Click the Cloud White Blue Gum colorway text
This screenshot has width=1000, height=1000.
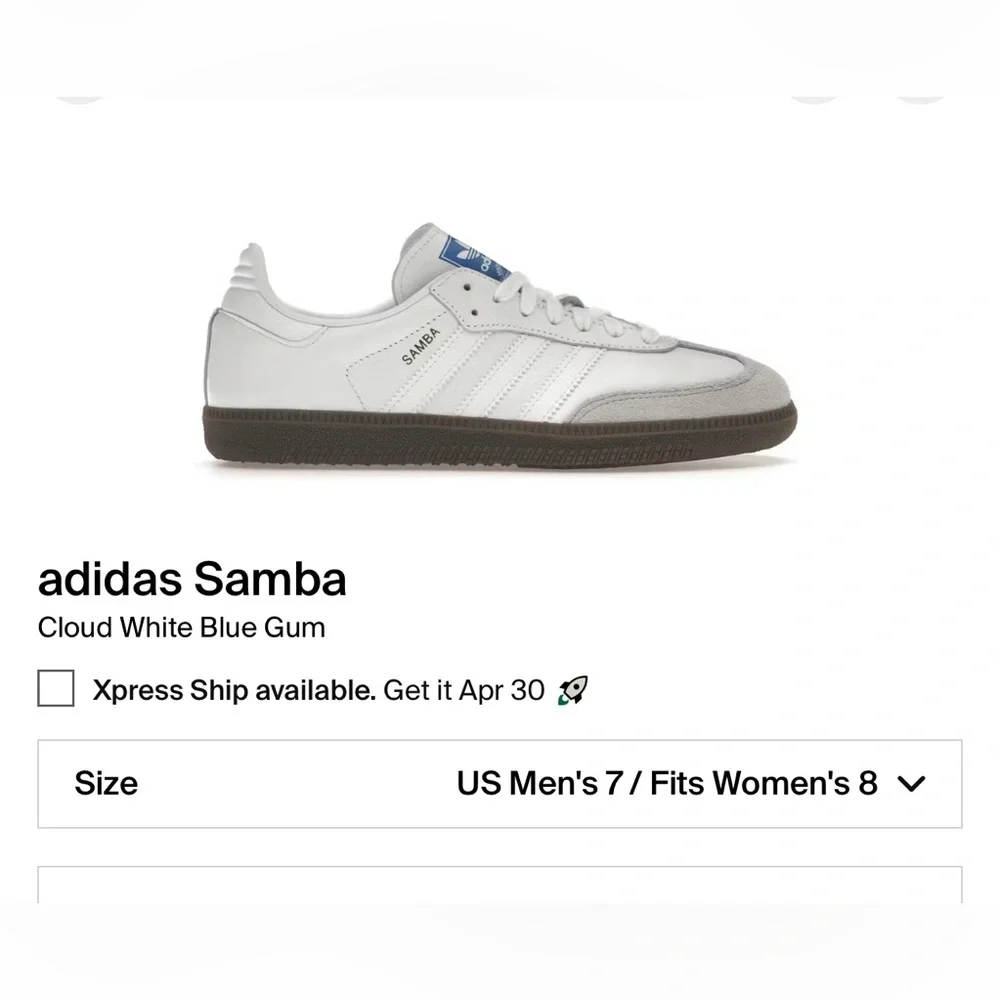click(x=182, y=628)
